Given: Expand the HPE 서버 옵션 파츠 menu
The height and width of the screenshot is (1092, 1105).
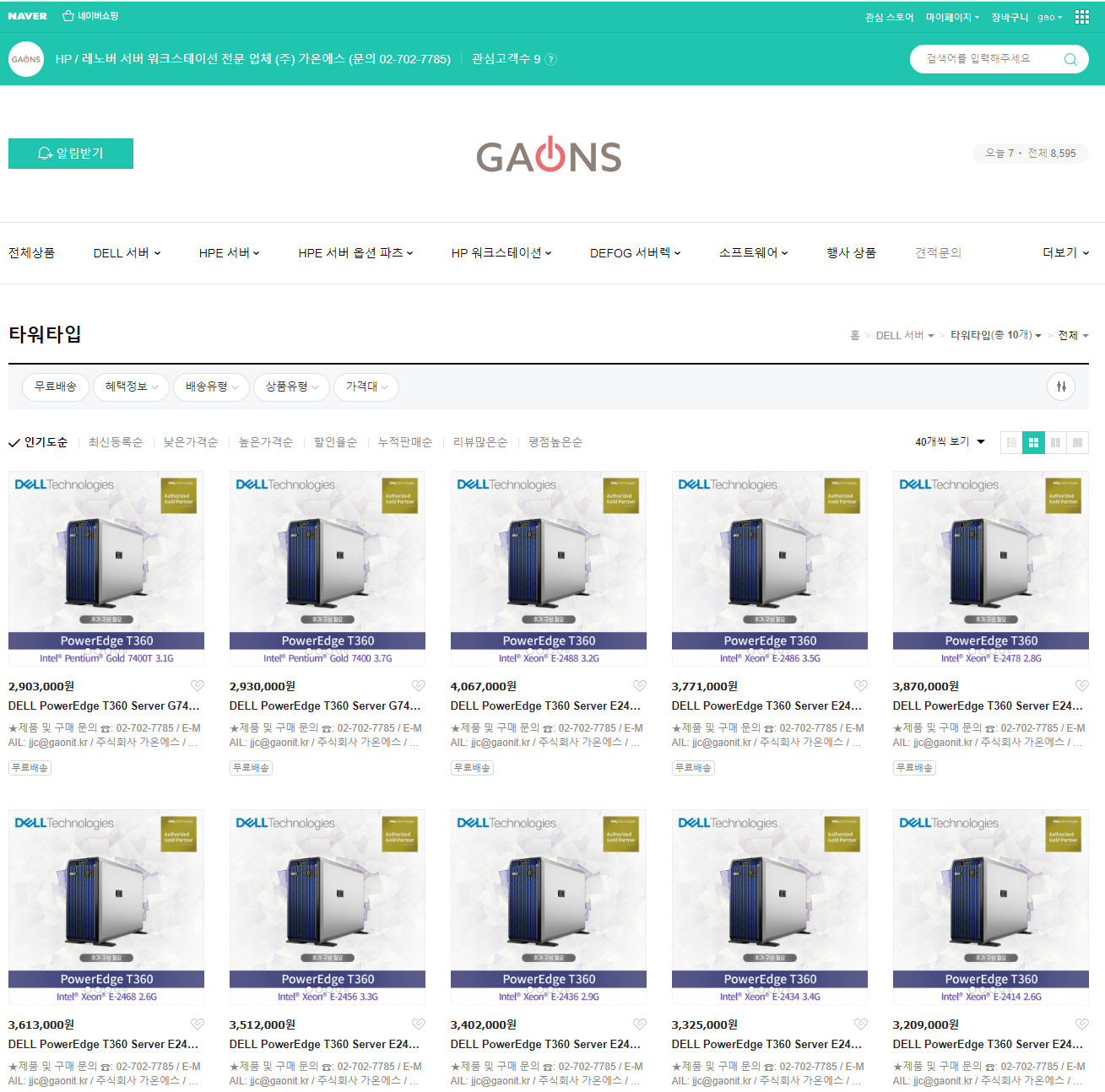Looking at the screenshot, I should (x=355, y=253).
